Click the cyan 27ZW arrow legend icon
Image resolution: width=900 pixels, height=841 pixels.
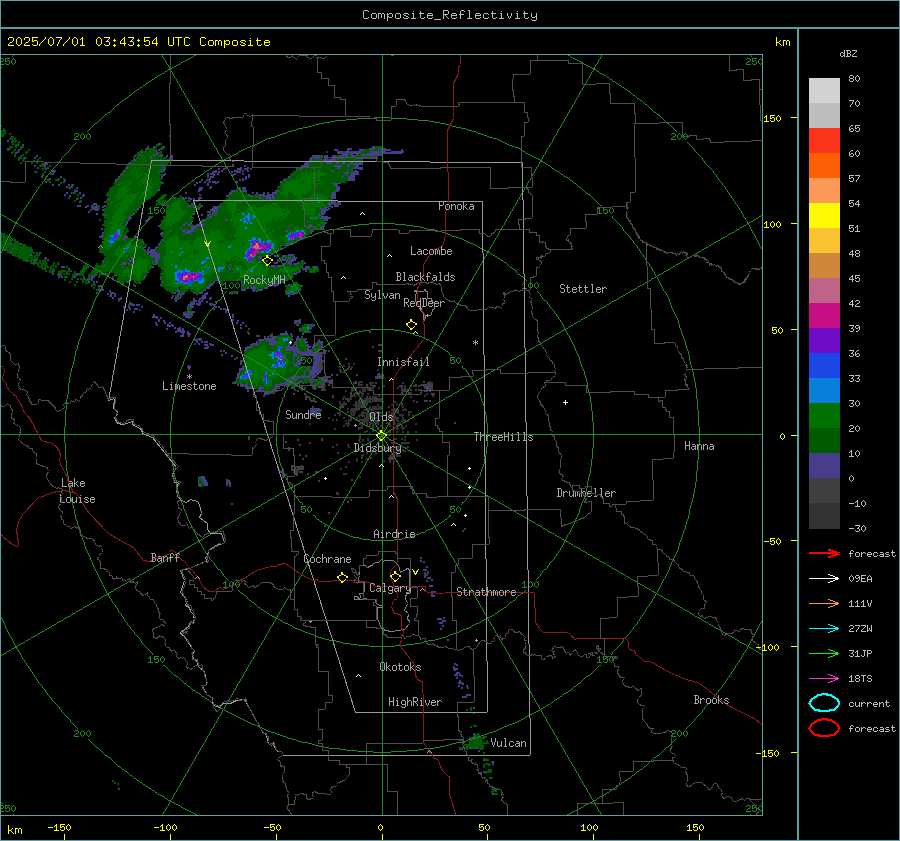[824, 629]
